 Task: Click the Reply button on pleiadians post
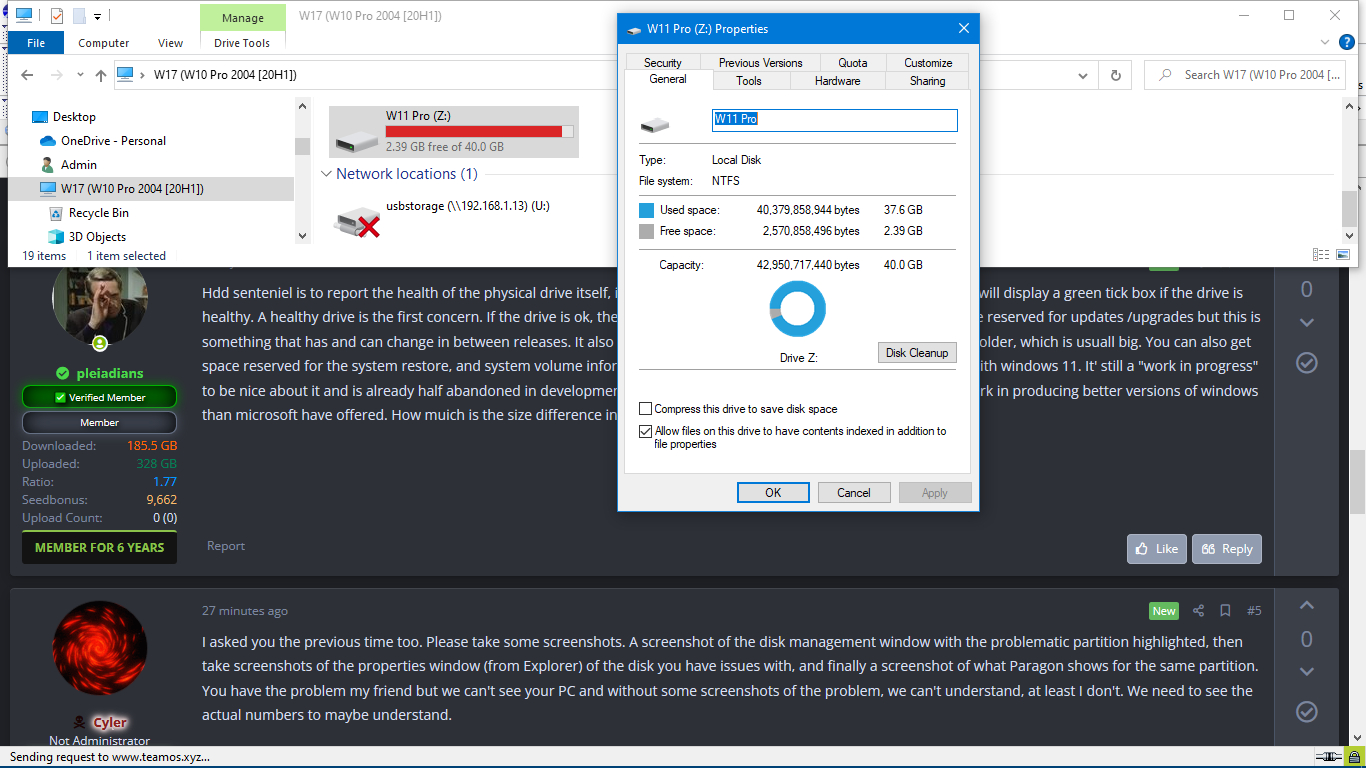click(x=1227, y=549)
